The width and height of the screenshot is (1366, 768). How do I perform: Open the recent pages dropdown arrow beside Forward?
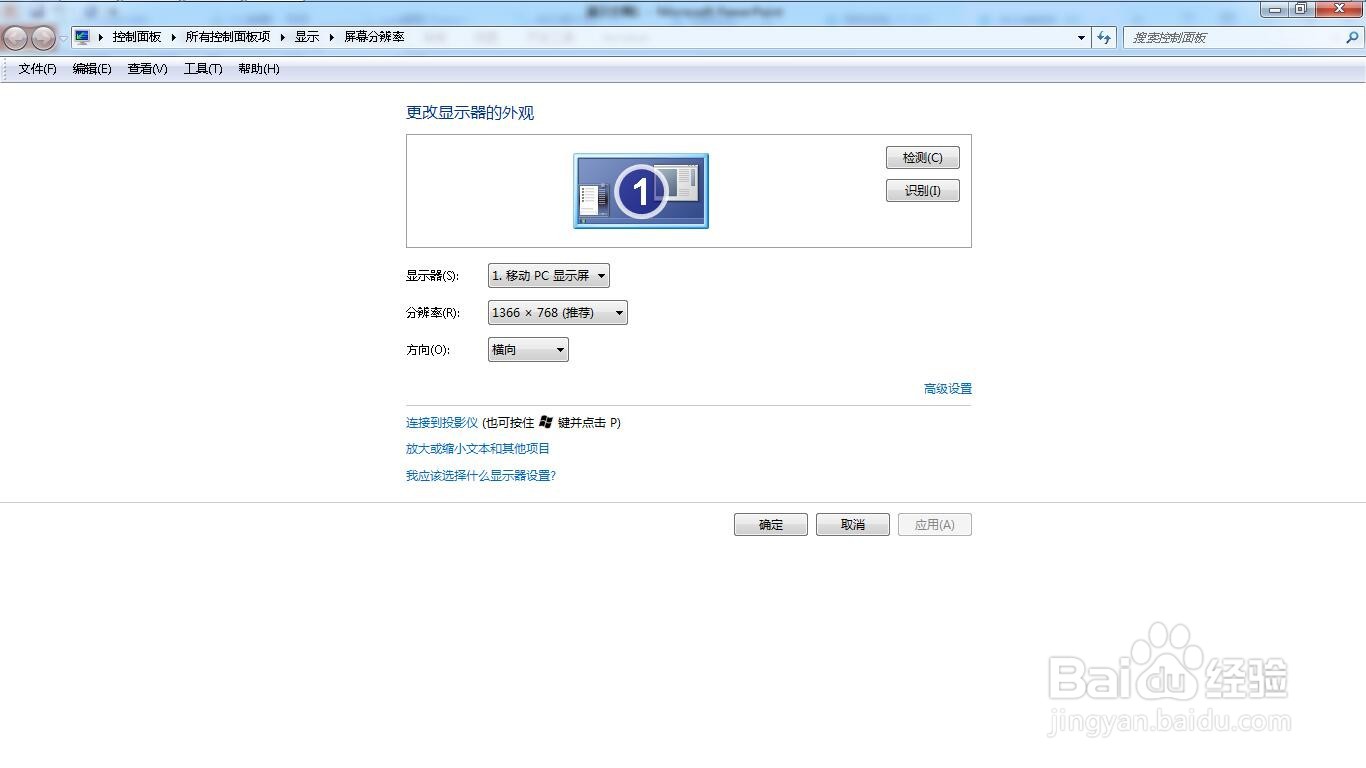63,38
